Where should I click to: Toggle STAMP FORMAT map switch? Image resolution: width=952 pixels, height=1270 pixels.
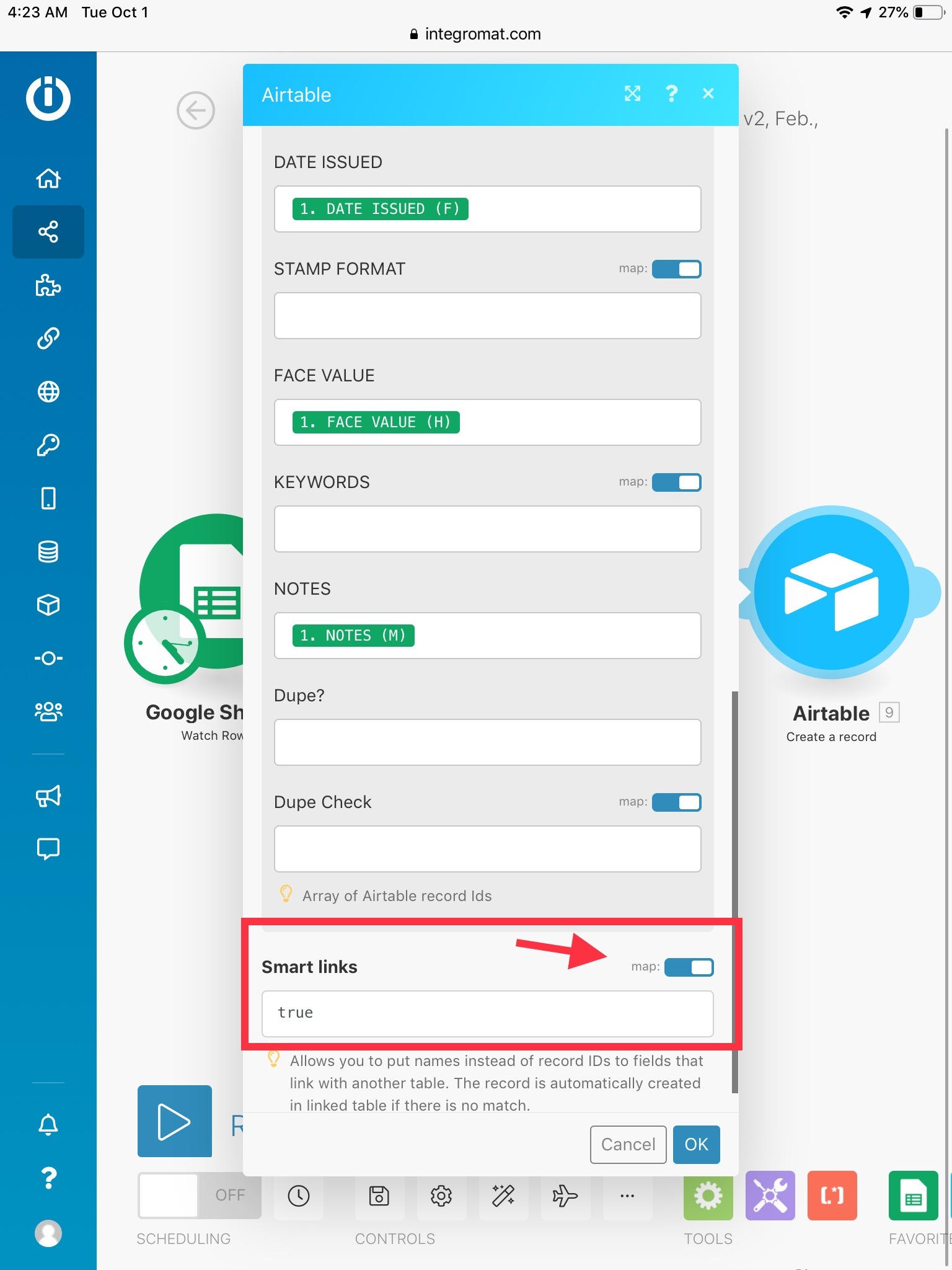point(677,269)
